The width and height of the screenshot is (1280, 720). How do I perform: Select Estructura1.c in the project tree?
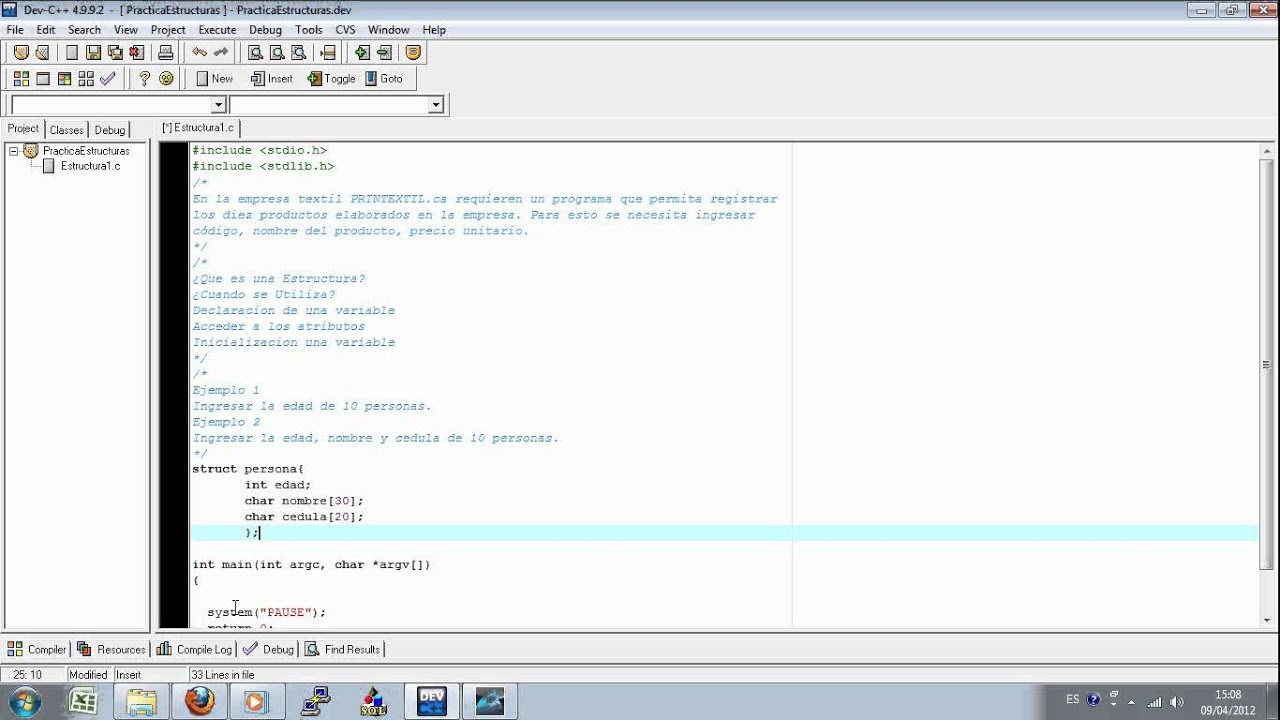[90, 166]
